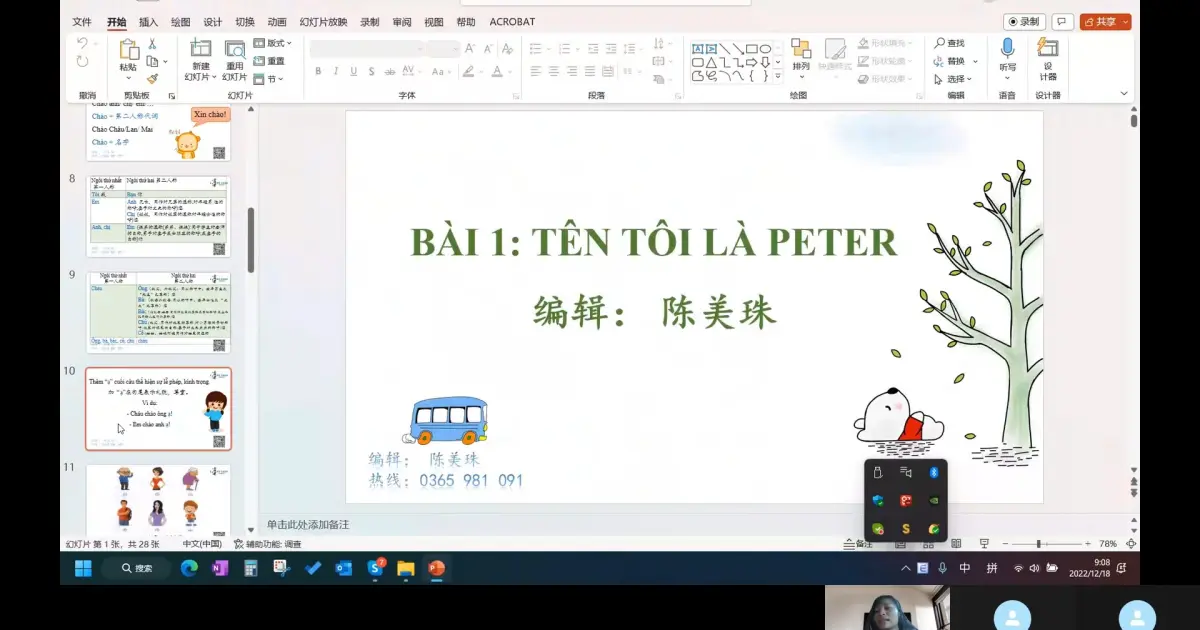1200x630 pixels.
Task: Toggle left text alignment
Action: (x=535, y=71)
